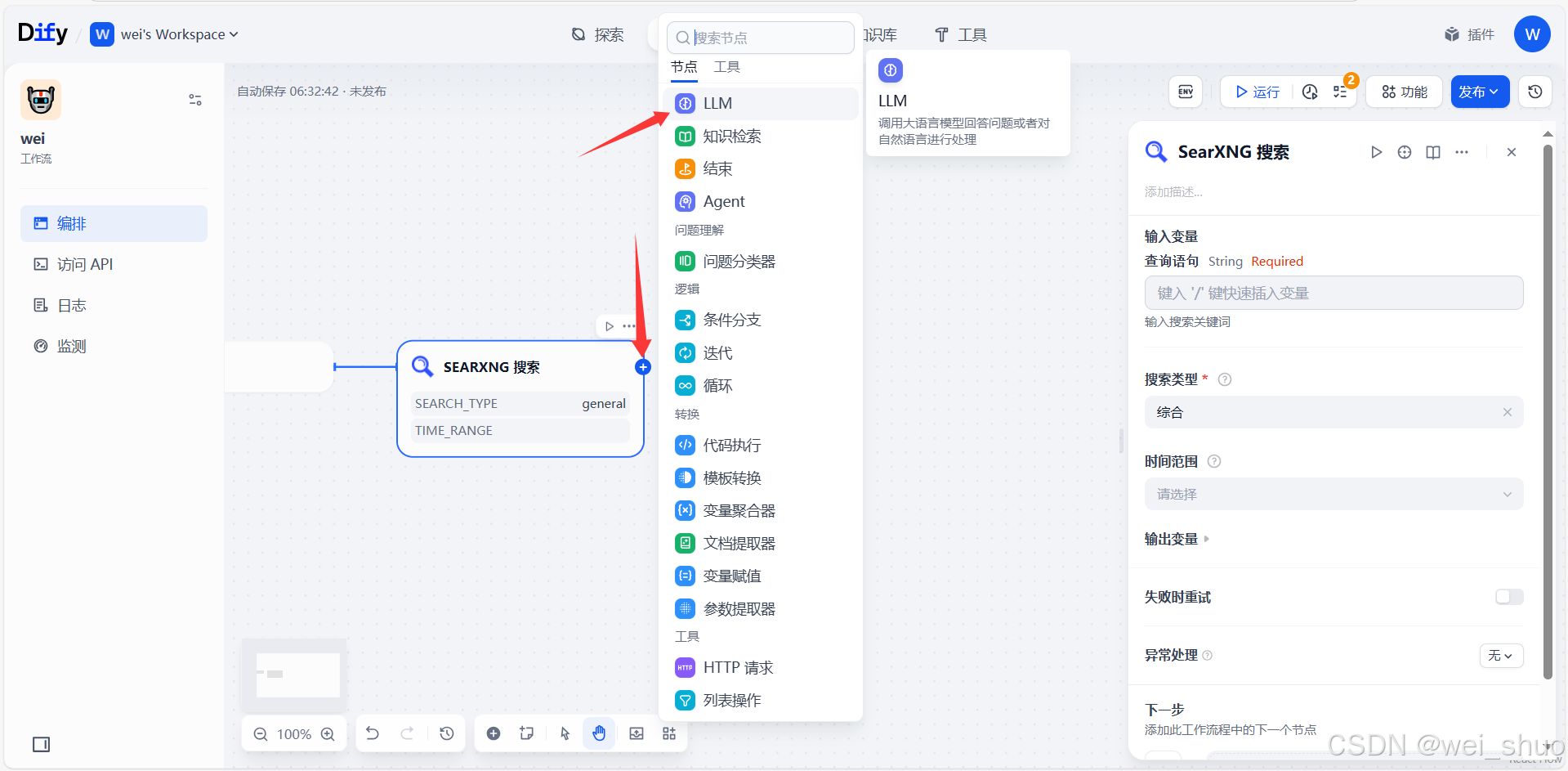Open the 时间范围 selection dropdown
This screenshot has height=771, width=1568.
pyautogui.click(x=1332, y=494)
